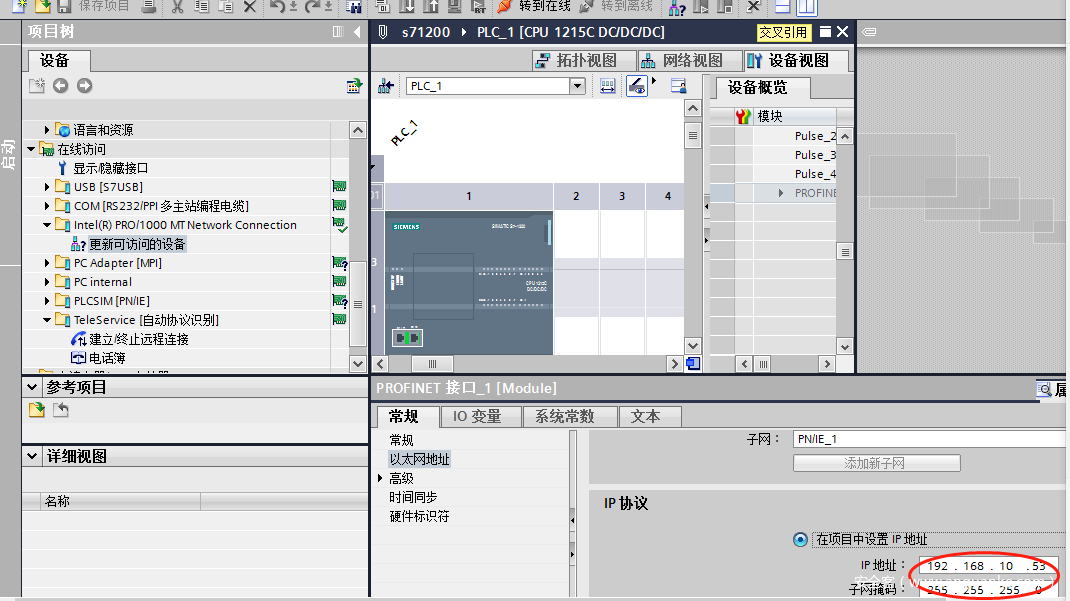Click the PROFINET port on the CPU image
1070x601 pixels.
(x=407, y=338)
